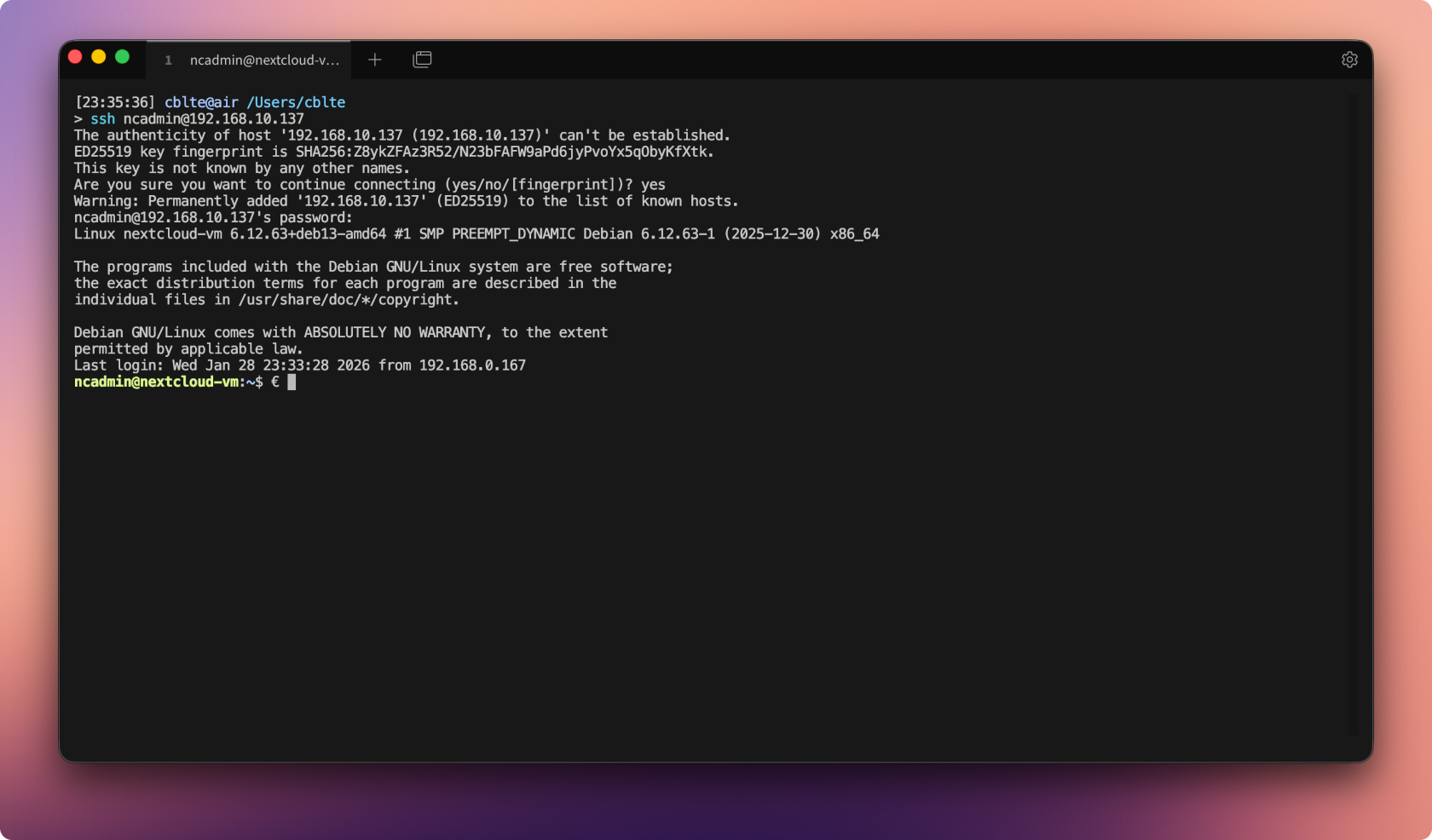This screenshot has height=840, width=1432.
Task: Click the SHA256 key fingerprint string
Action: [504, 152]
